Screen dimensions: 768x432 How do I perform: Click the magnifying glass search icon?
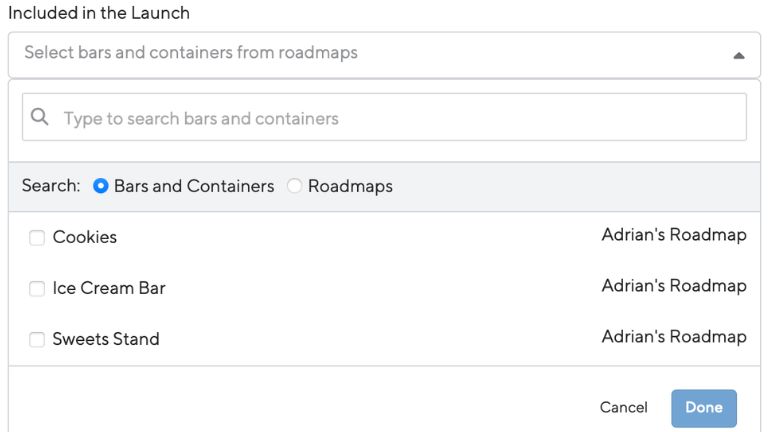40,117
